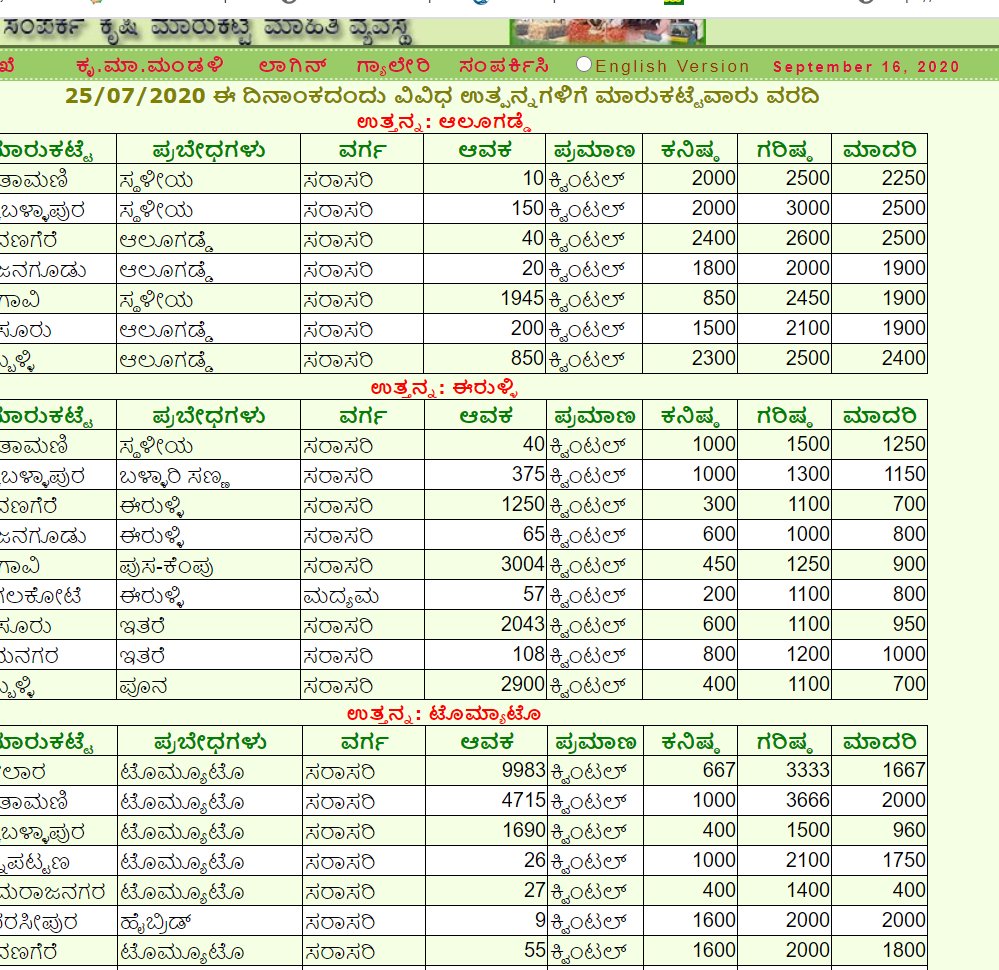
Task: Click tomato model price 1800
Action: coord(903,950)
